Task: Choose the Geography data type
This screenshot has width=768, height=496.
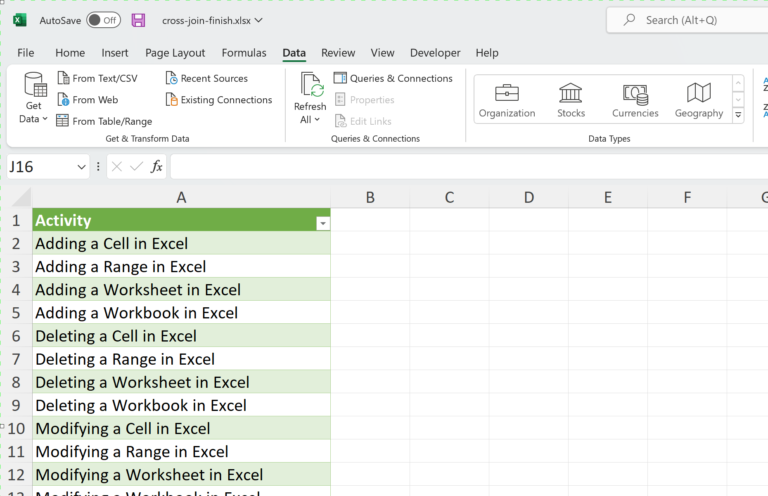Action: tap(698, 100)
